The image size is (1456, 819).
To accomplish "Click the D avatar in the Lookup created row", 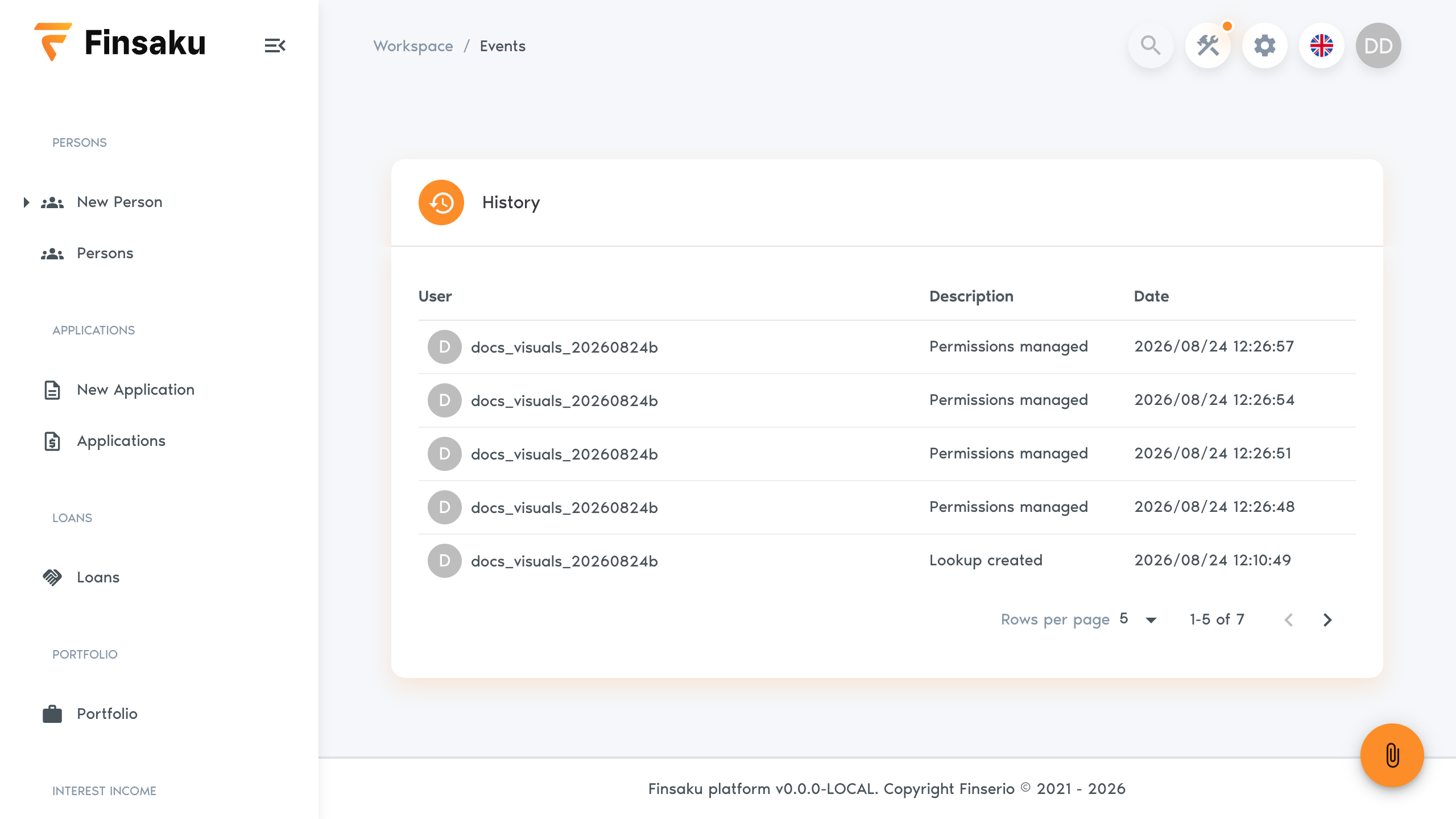I will (x=445, y=561).
